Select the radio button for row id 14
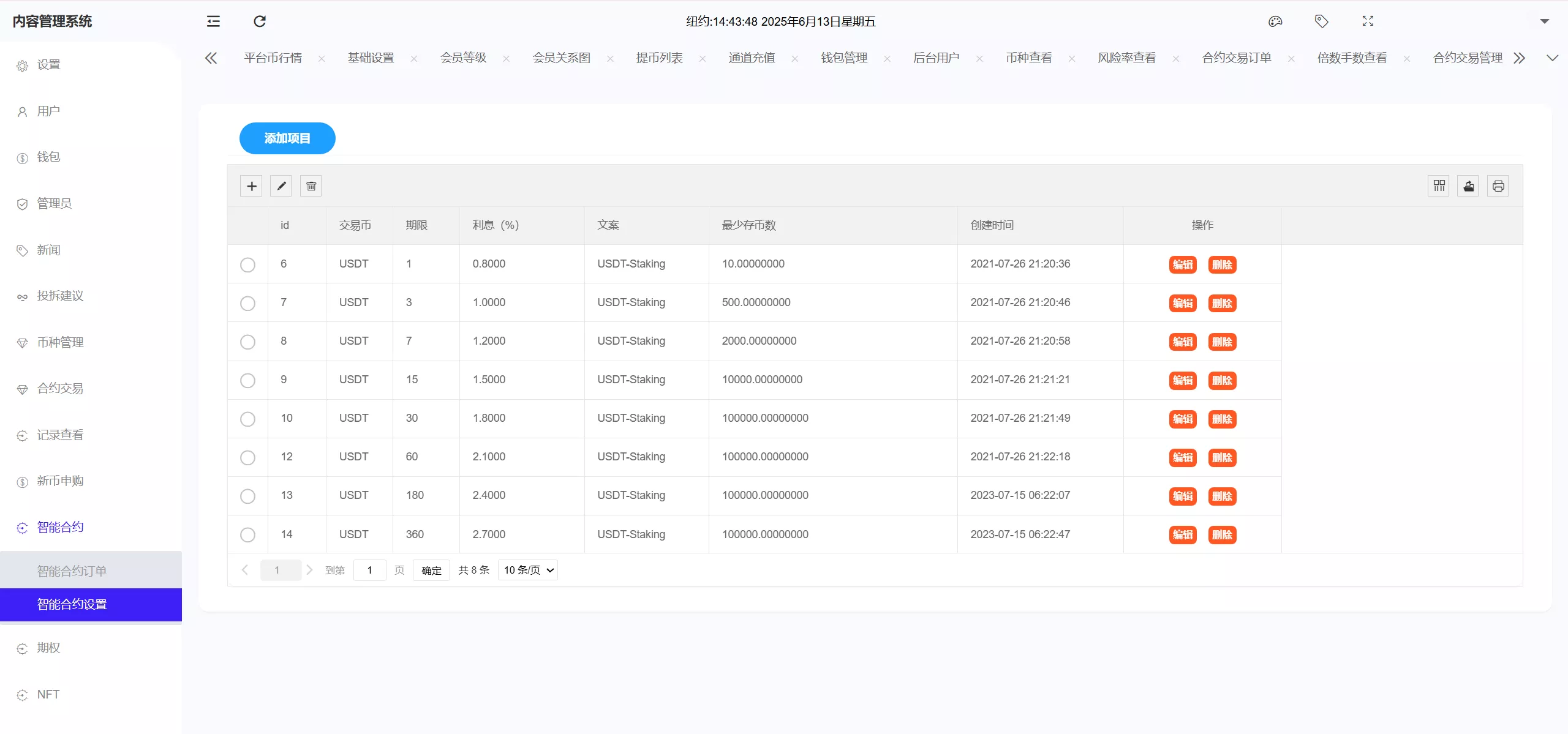Image resolution: width=1568 pixels, height=734 pixels. (248, 534)
